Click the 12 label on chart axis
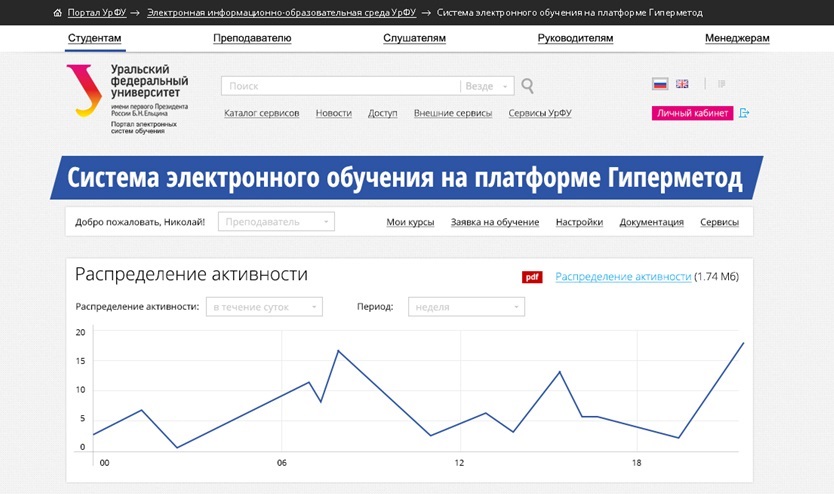The image size is (834, 494). coord(459,463)
